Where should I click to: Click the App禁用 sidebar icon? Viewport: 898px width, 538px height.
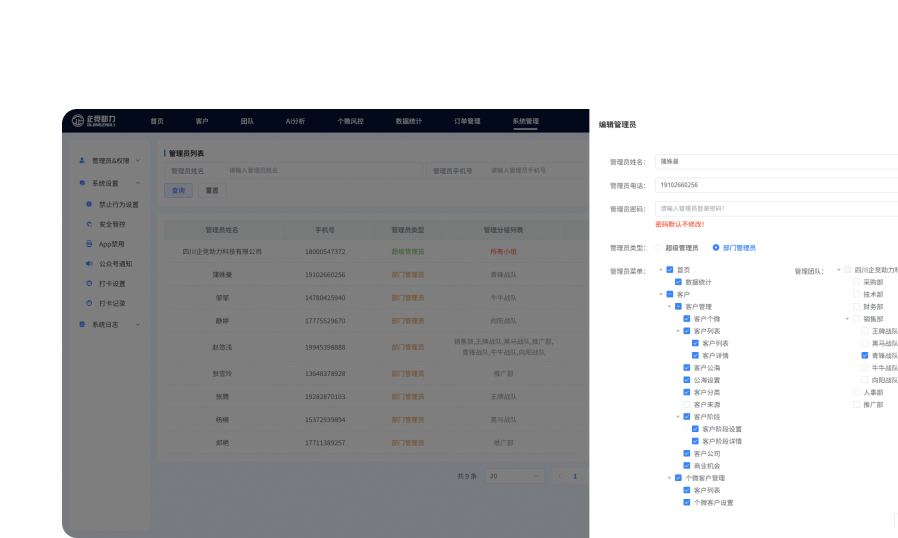click(x=89, y=244)
